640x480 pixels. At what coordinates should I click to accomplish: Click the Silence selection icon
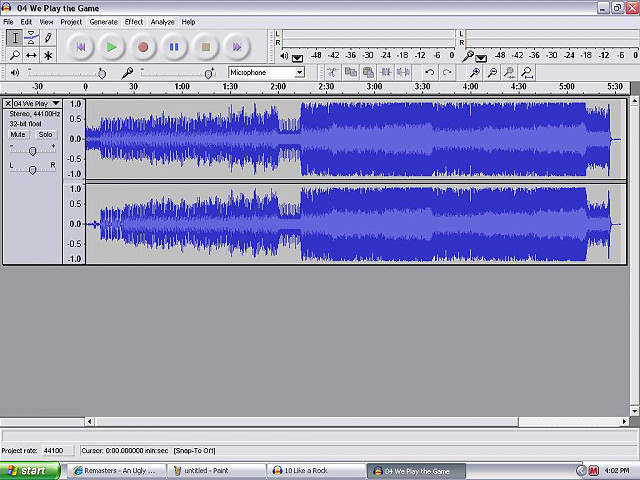[x=403, y=73]
